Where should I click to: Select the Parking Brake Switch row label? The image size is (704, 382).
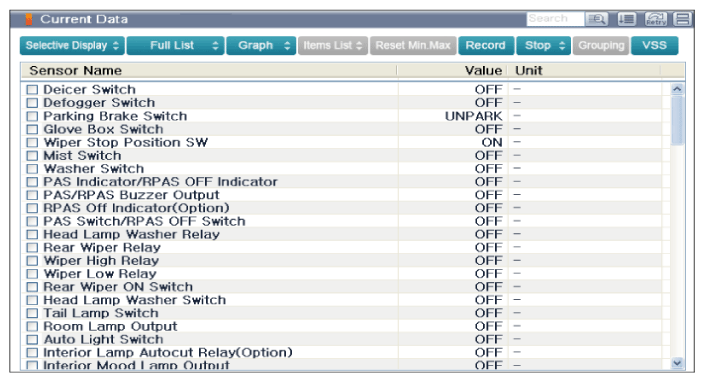pyautogui.click(x=115, y=116)
